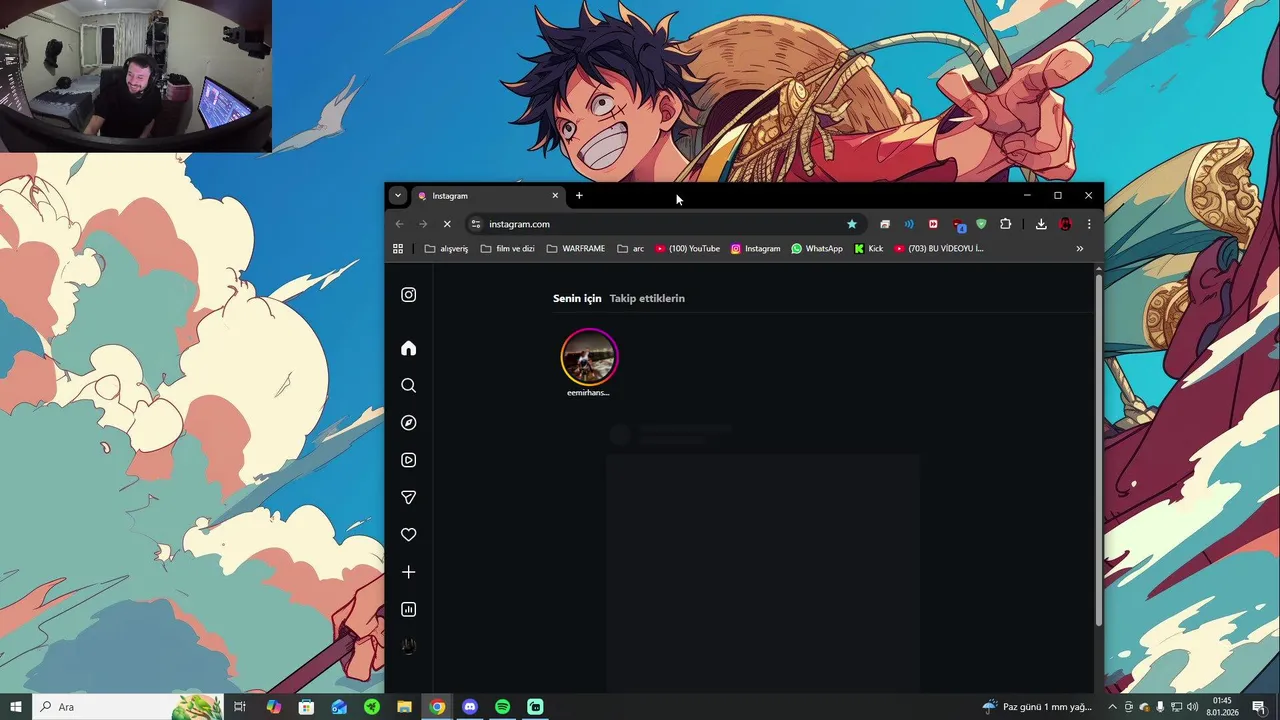The image size is (1280, 720).
Task: Show hidden system tray icons
Action: (x=1112, y=707)
